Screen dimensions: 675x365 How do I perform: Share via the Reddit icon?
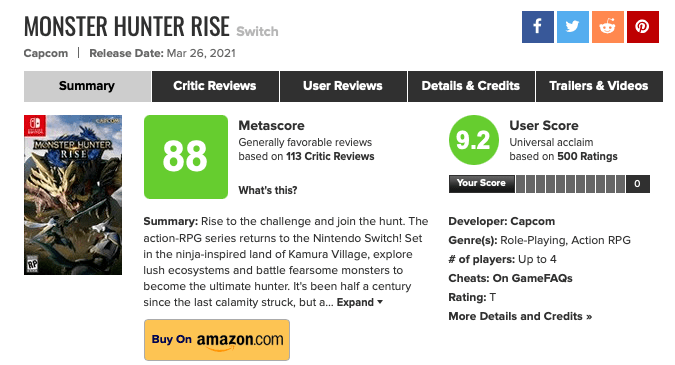(607, 27)
